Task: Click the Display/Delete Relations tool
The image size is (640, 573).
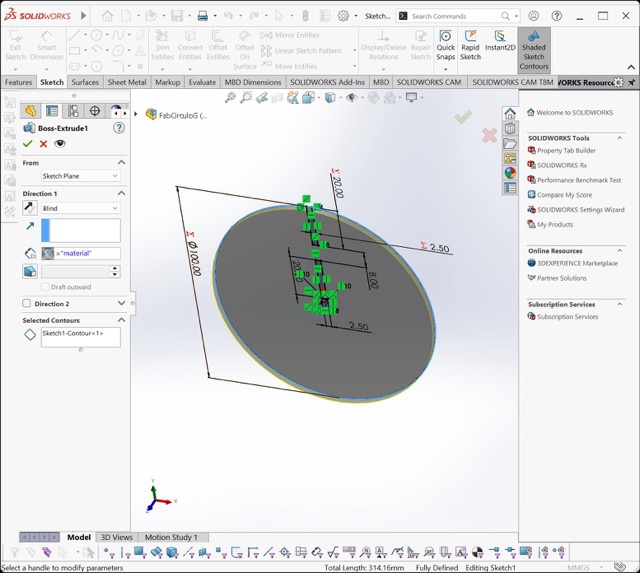Action: [x=383, y=46]
